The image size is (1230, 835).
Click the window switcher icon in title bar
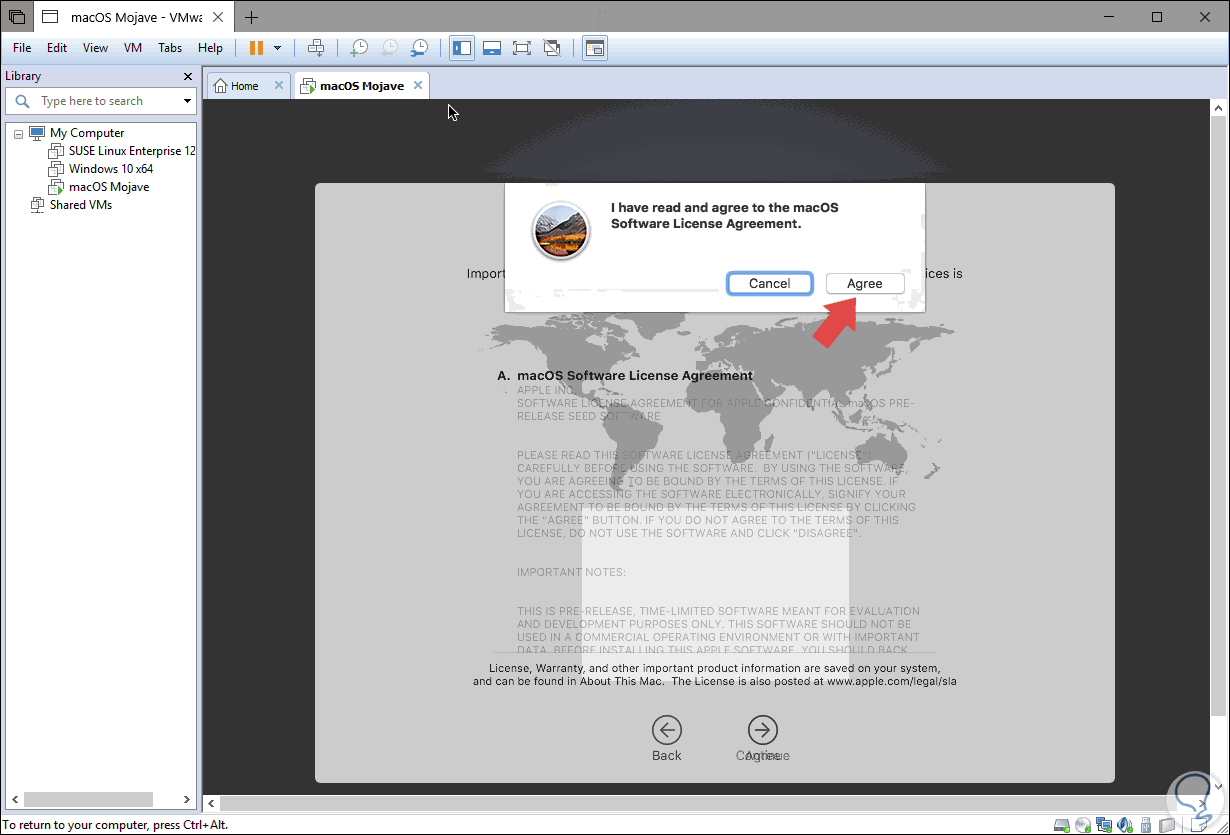(x=17, y=17)
